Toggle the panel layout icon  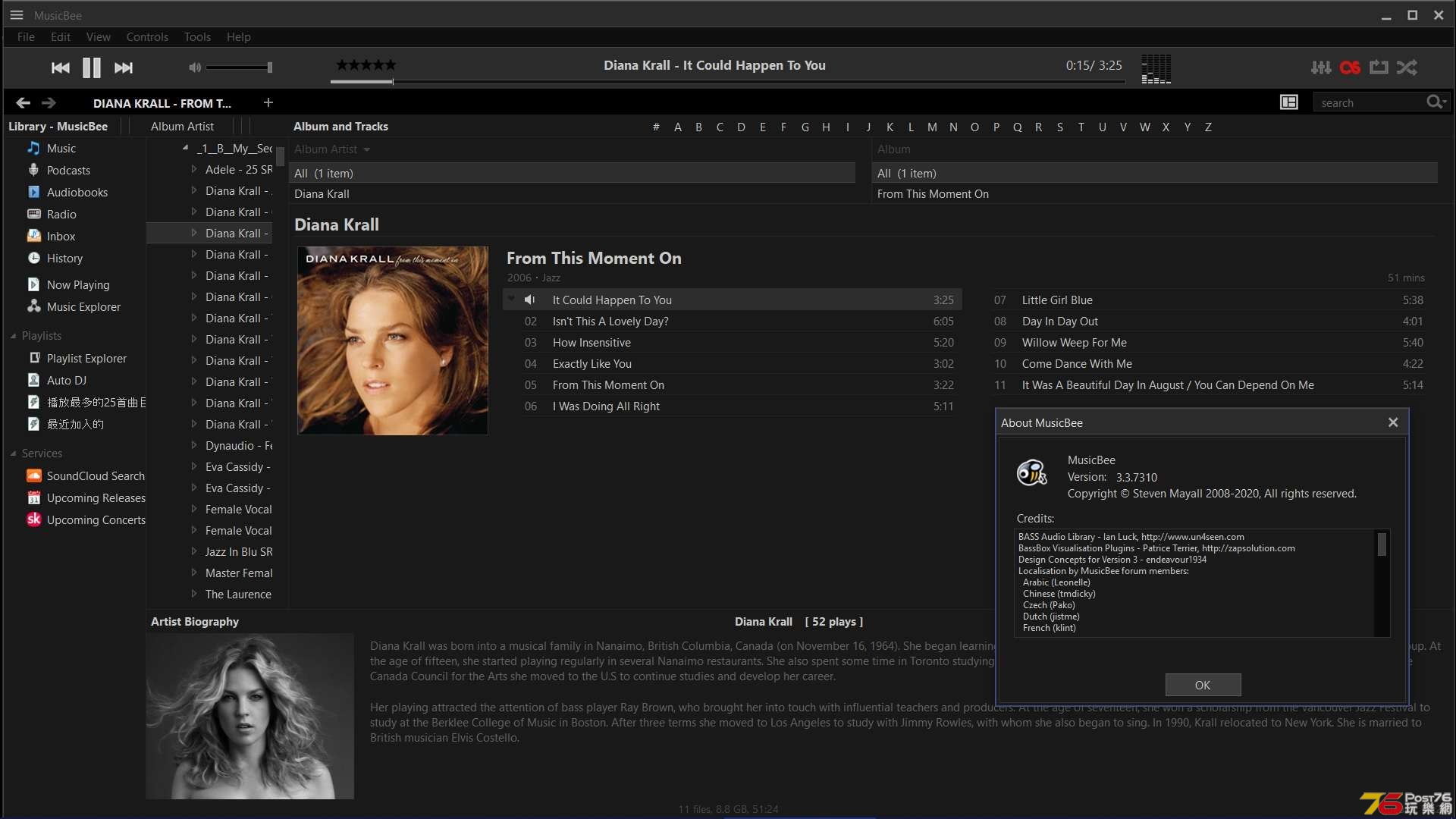click(1289, 102)
